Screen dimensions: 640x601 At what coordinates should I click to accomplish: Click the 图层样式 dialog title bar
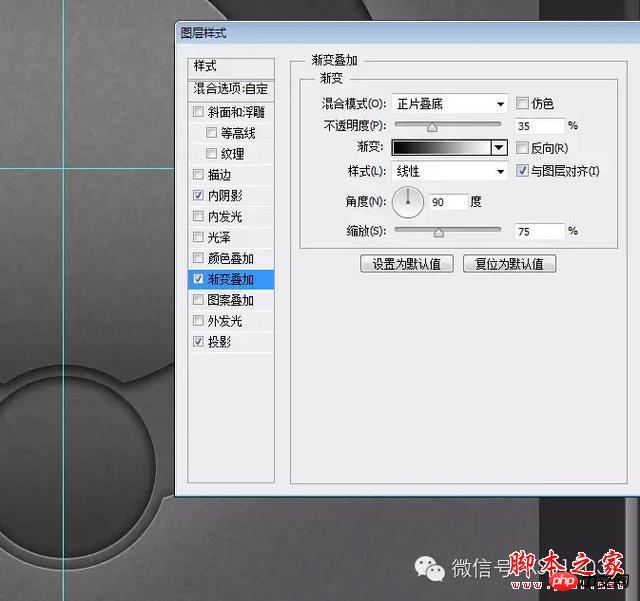click(407, 33)
